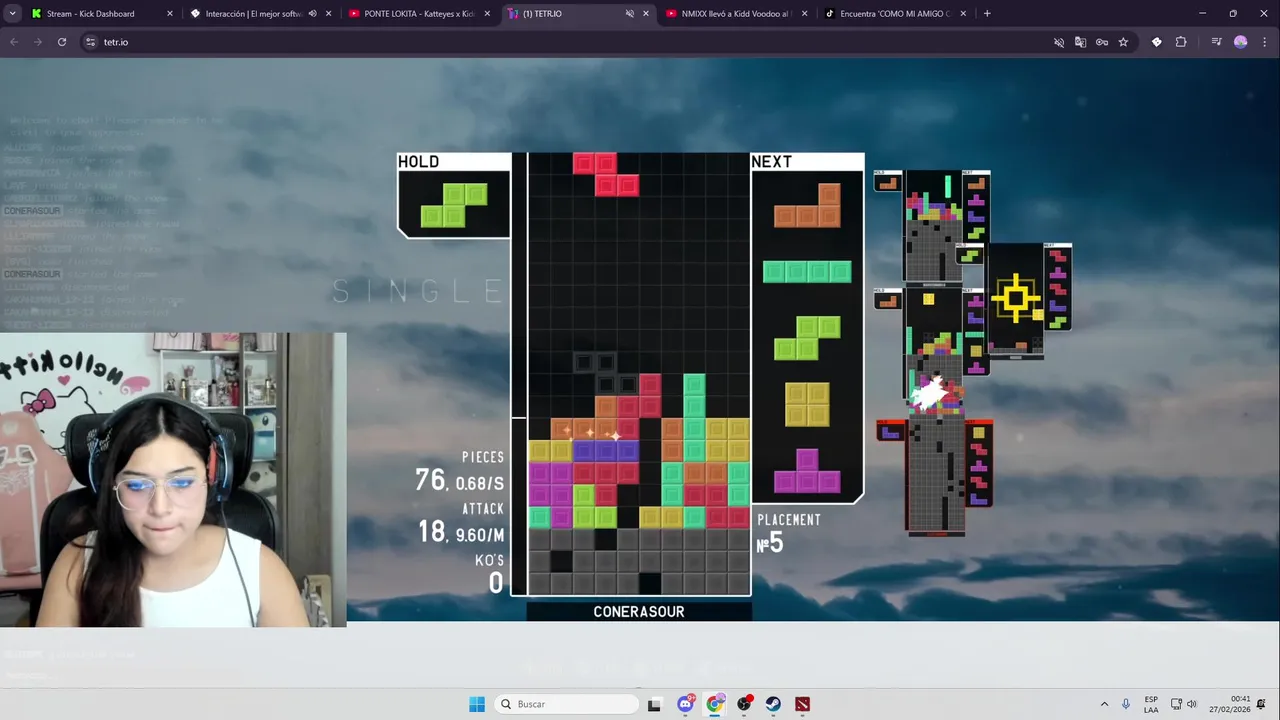Image resolution: width=1280 pixels, height=720 pixels.
Task: Open network and volume quick settings
Action: coord(1184,704)
